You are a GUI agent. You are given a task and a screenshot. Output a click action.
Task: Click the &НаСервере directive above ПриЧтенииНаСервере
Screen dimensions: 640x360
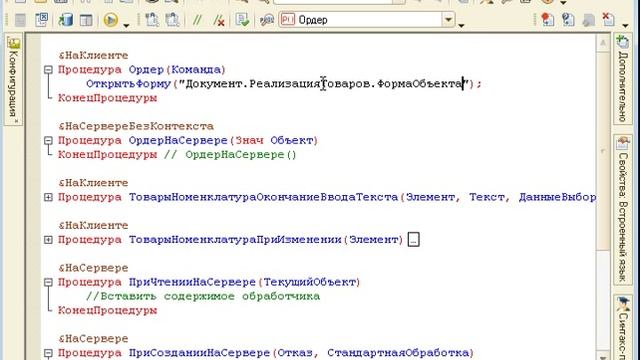[93, 268]
